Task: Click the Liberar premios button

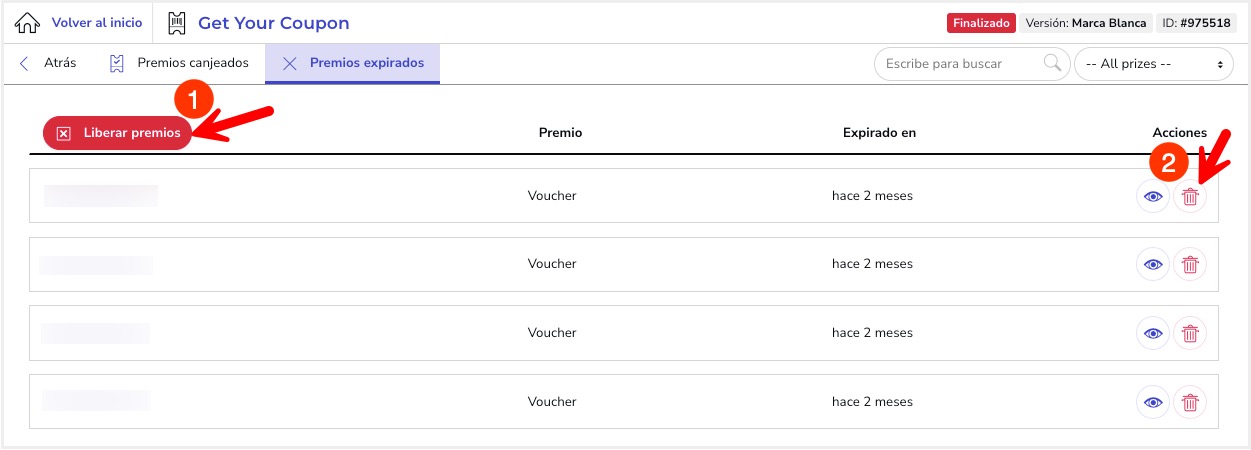Action: pos(117,133)
